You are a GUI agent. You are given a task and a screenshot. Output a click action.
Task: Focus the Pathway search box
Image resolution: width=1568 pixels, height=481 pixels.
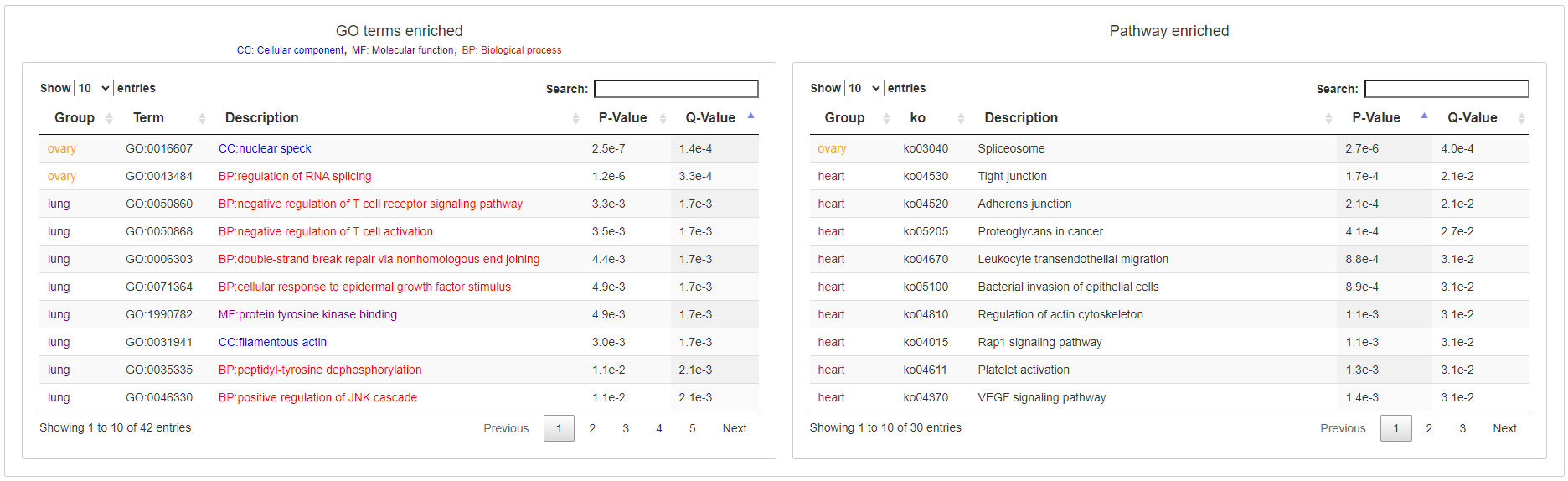pos(1447,89)
